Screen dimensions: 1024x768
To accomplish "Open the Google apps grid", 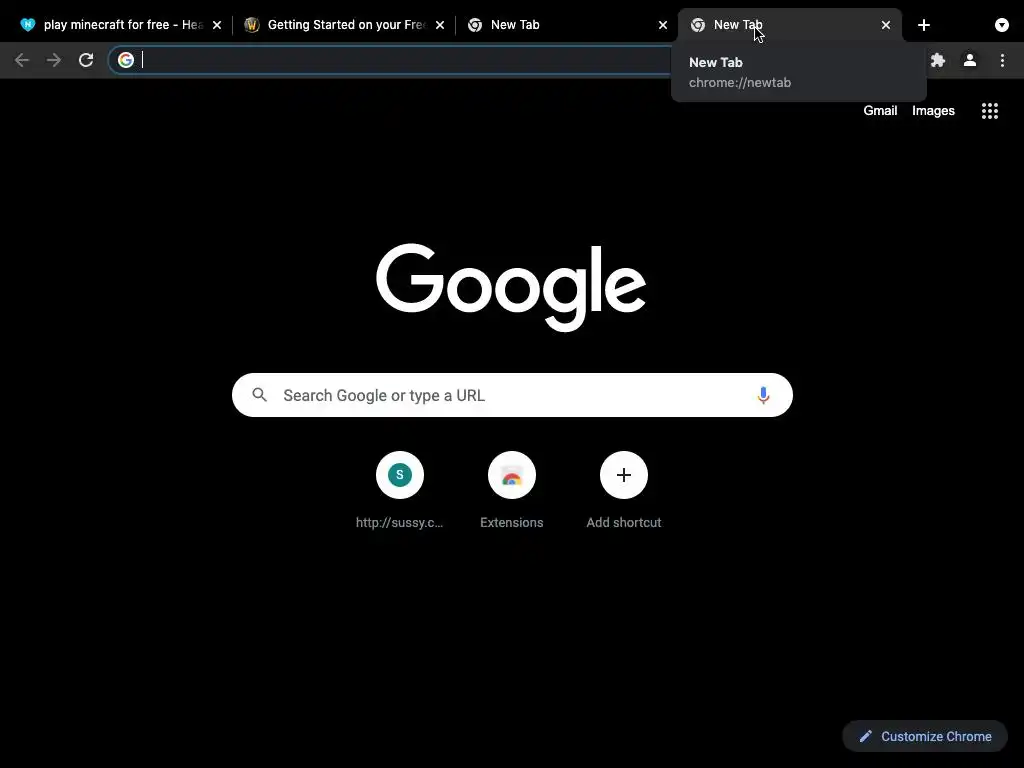I will click(989, 110).
